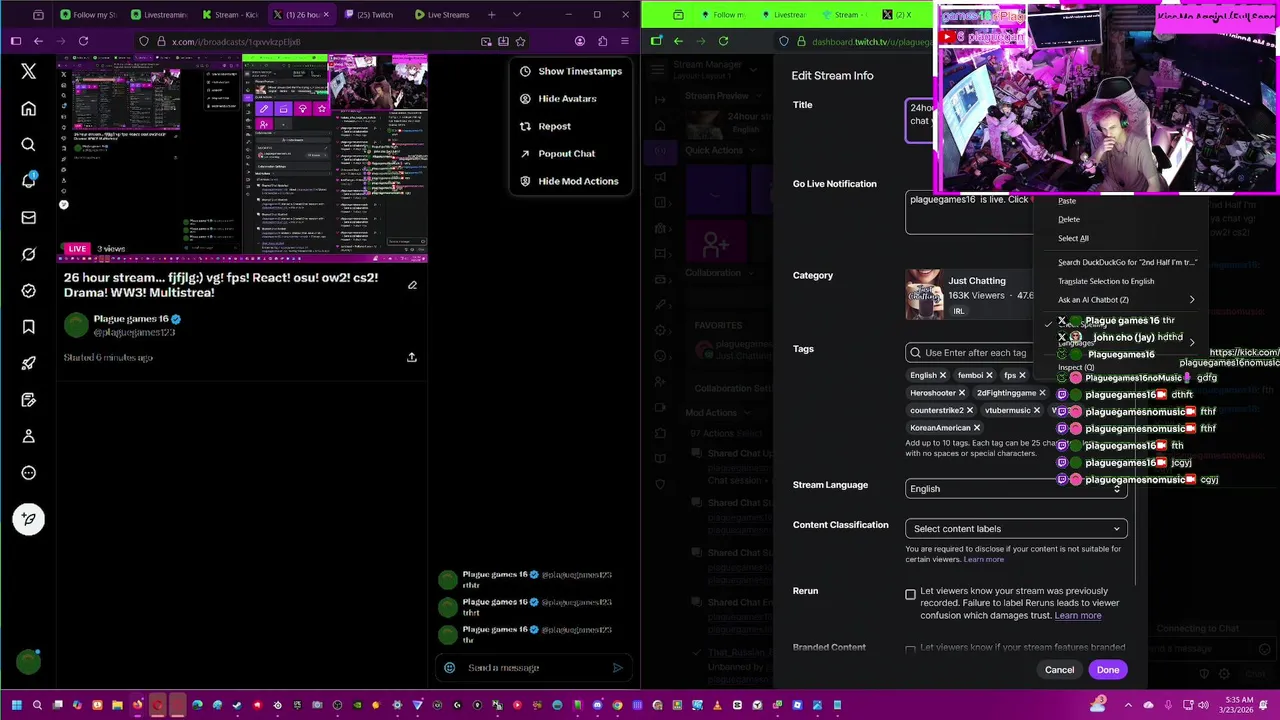Go back in the Twitch dashboard browser
This screenshot has width=1280, height=720.
point(678,41)
